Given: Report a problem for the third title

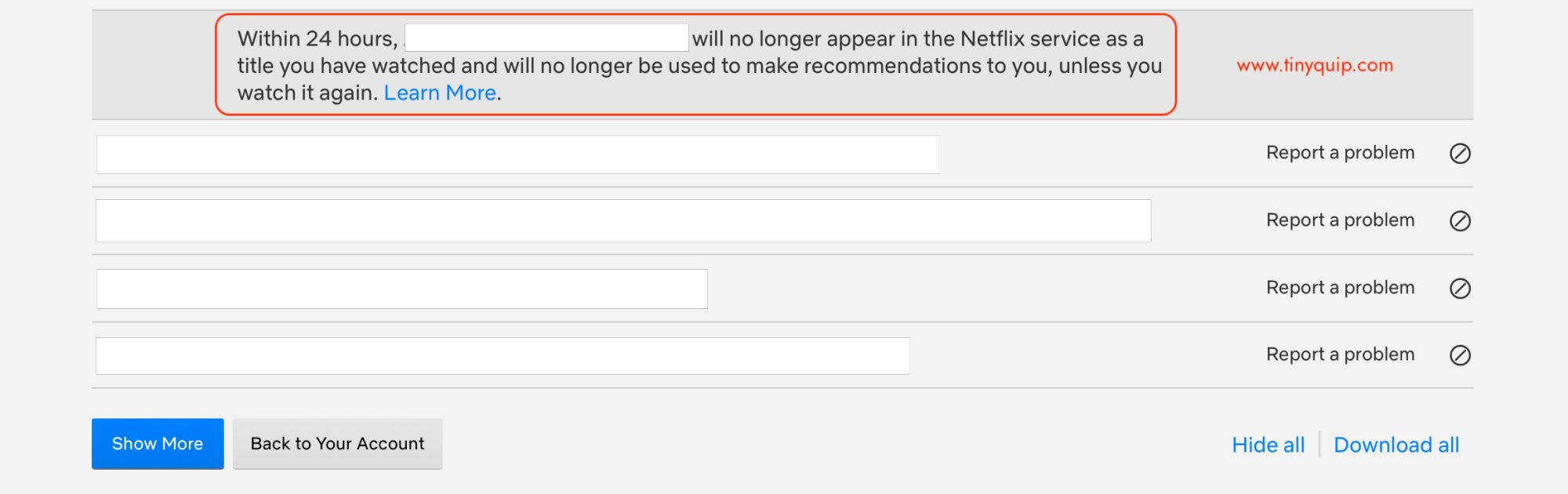Looking at the screenshot, I should point(1339,288).
